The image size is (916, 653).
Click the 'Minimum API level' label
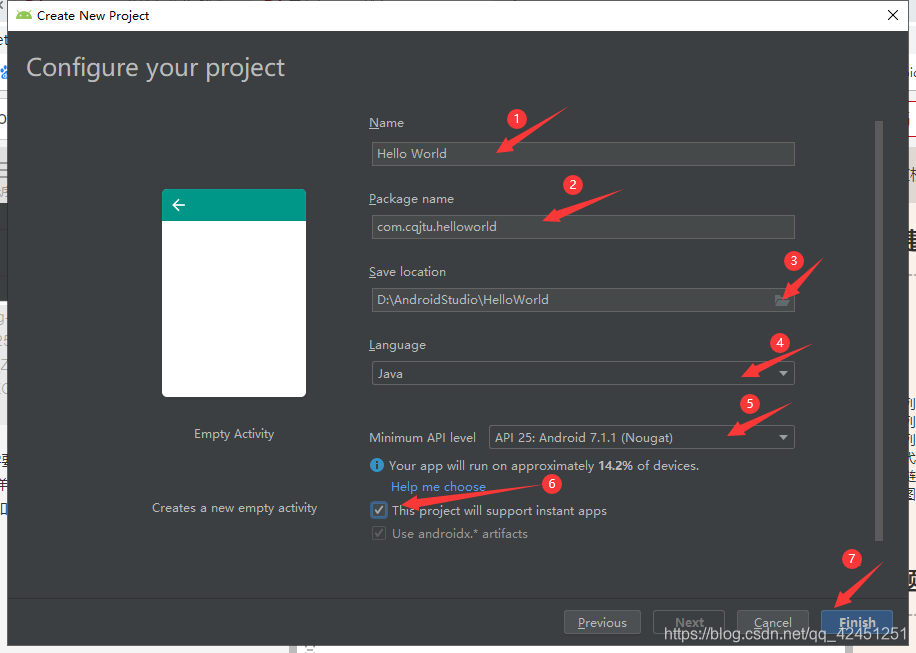[x=422, y=437]
